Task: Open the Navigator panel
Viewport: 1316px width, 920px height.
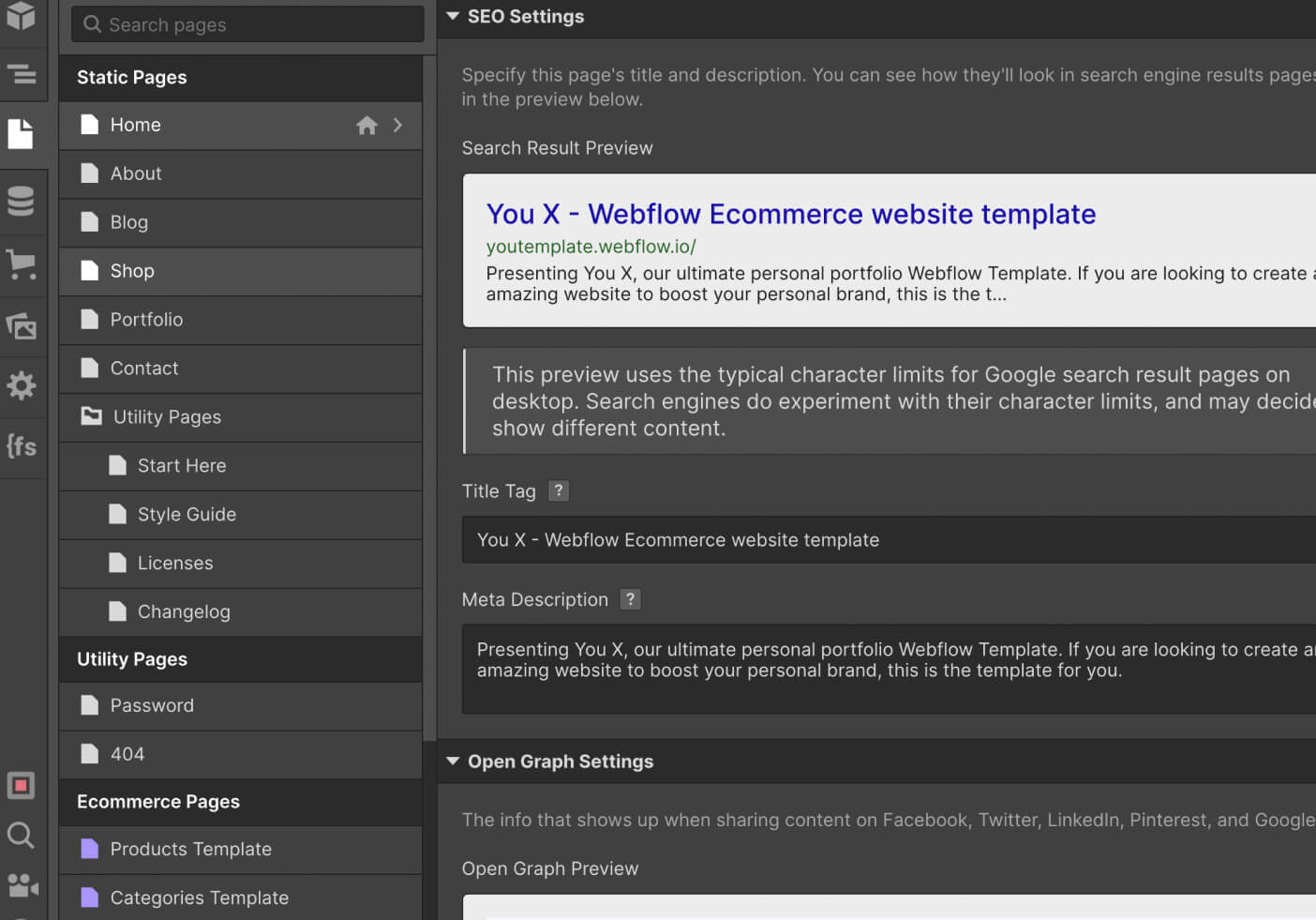Action: 22,73
